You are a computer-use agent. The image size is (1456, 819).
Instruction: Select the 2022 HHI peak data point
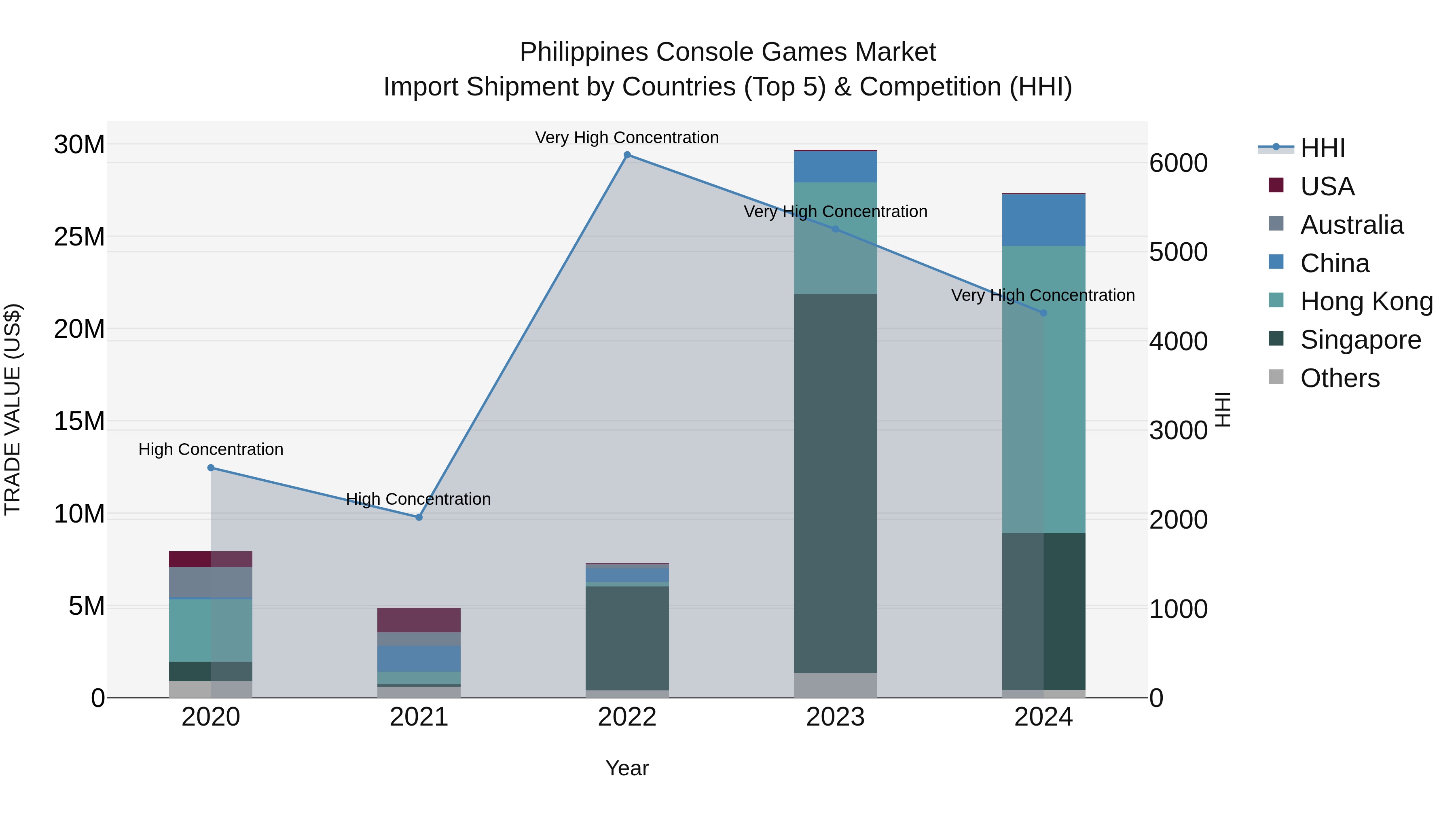click(627, 155)
